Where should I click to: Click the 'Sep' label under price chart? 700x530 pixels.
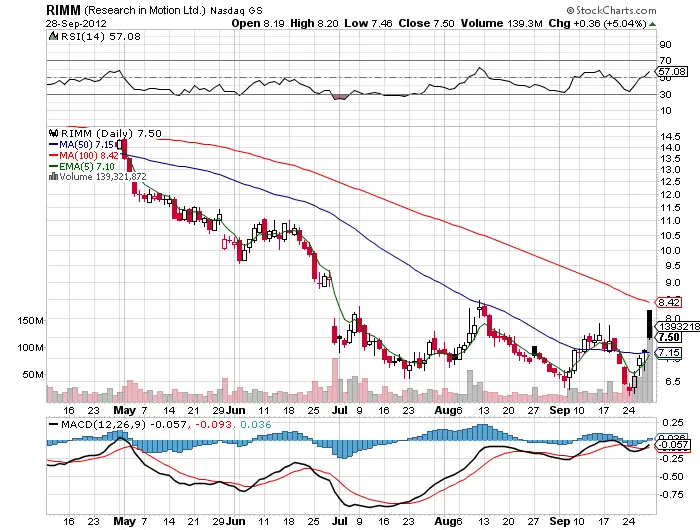560,410
